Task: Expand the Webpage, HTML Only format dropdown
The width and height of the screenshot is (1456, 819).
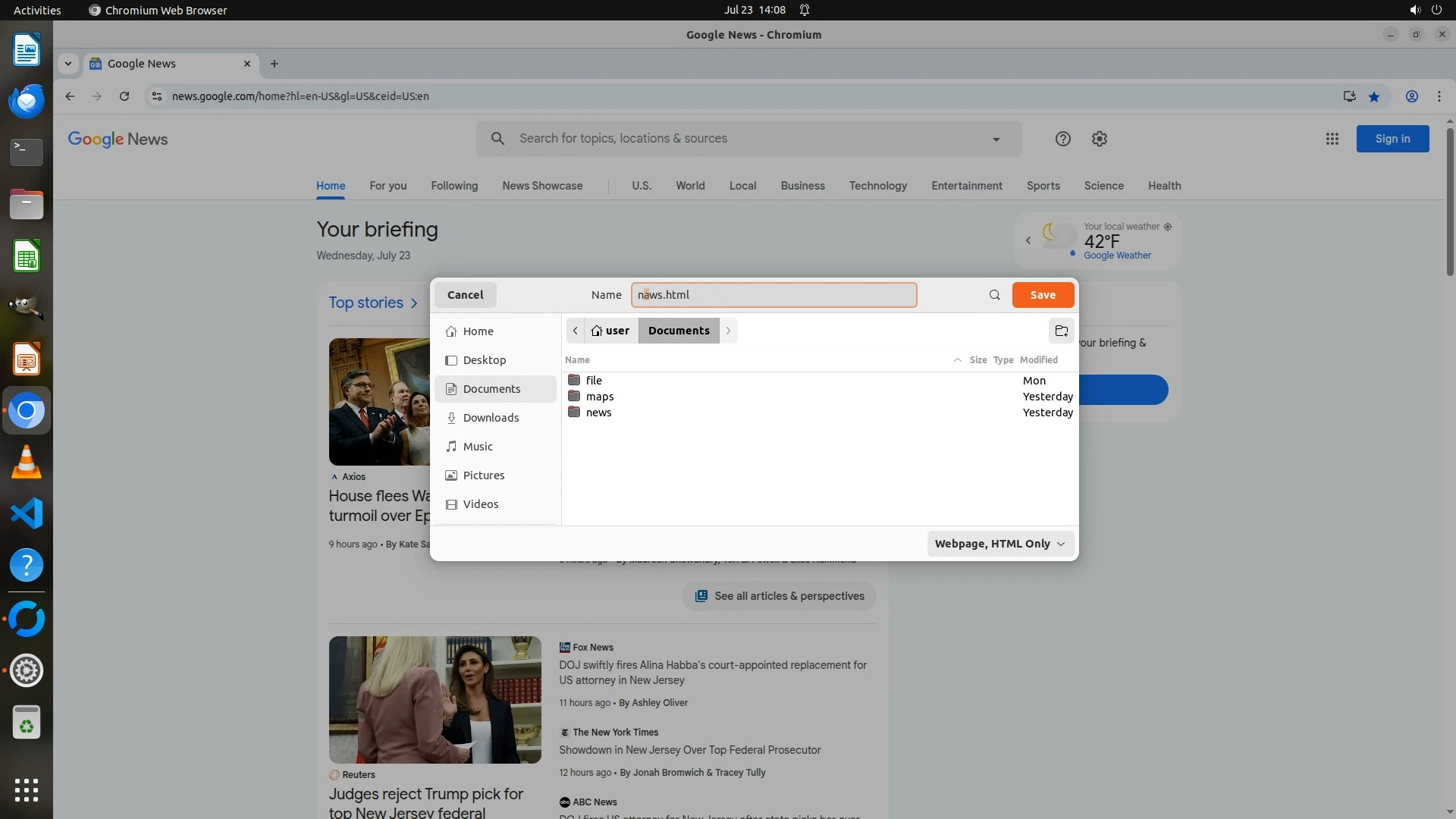Action: 999,544
